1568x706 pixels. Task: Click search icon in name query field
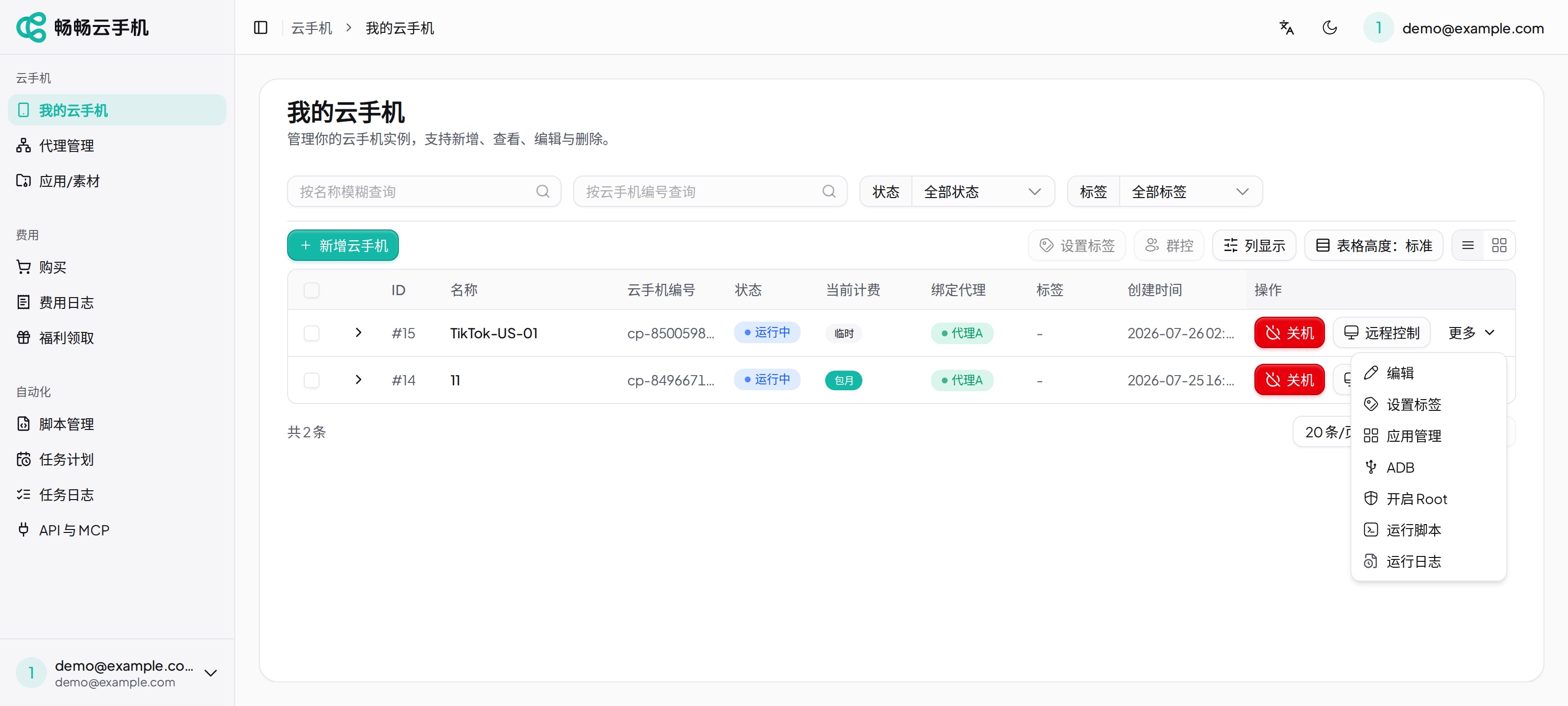coord(542,192)
